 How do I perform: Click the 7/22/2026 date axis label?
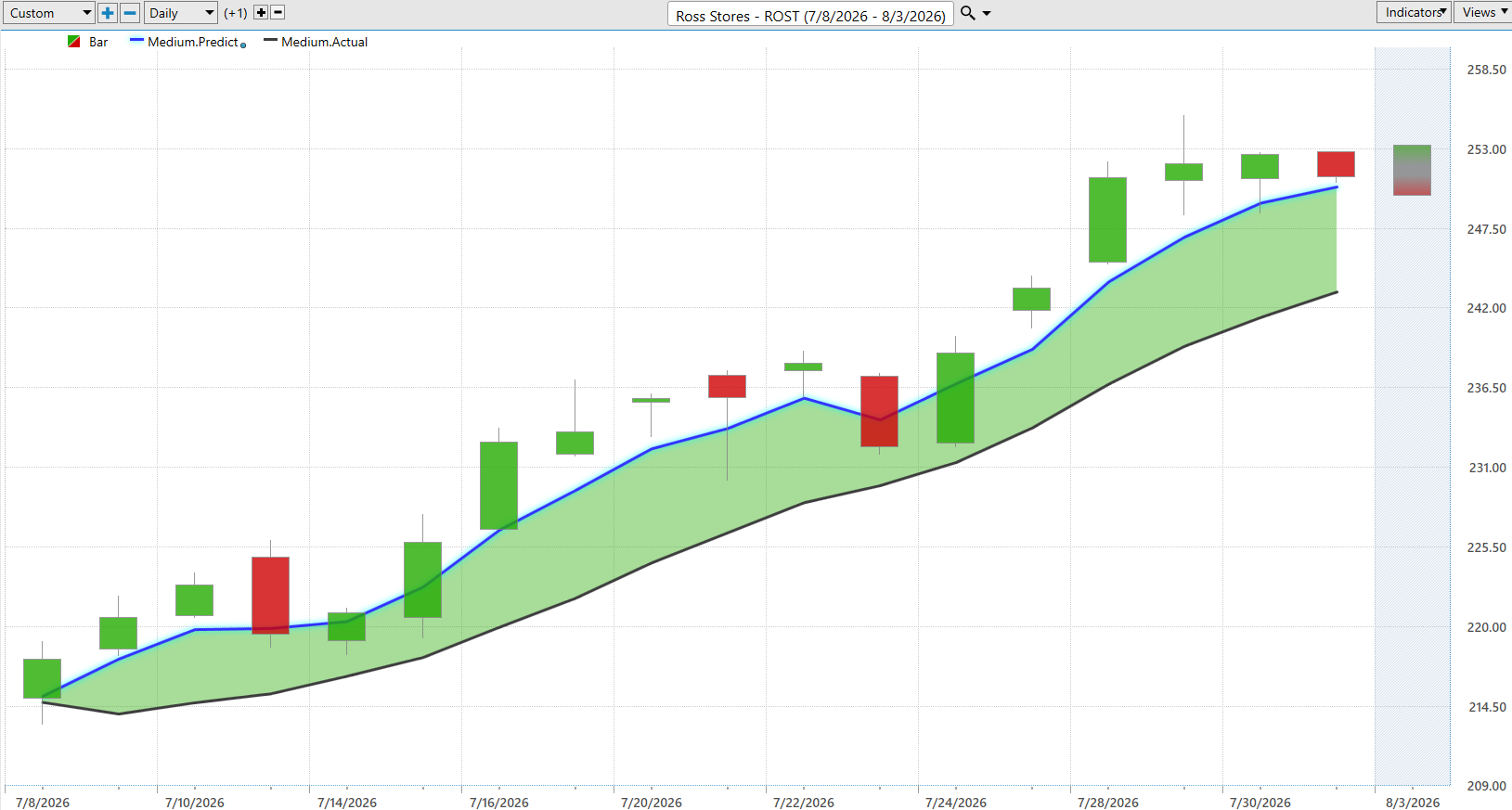click(x=804, y=803)
